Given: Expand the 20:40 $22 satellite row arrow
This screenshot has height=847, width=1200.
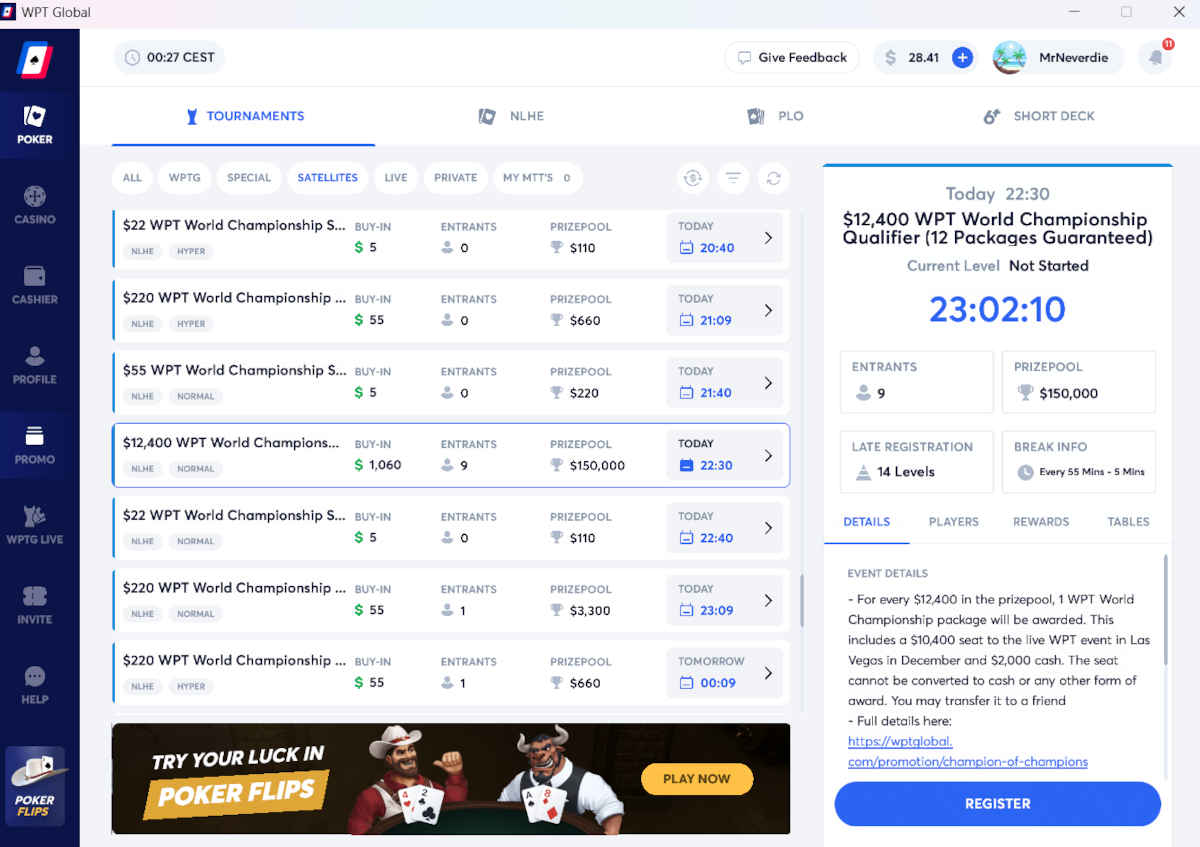Looking at the screenshot, I should [768, 238].
